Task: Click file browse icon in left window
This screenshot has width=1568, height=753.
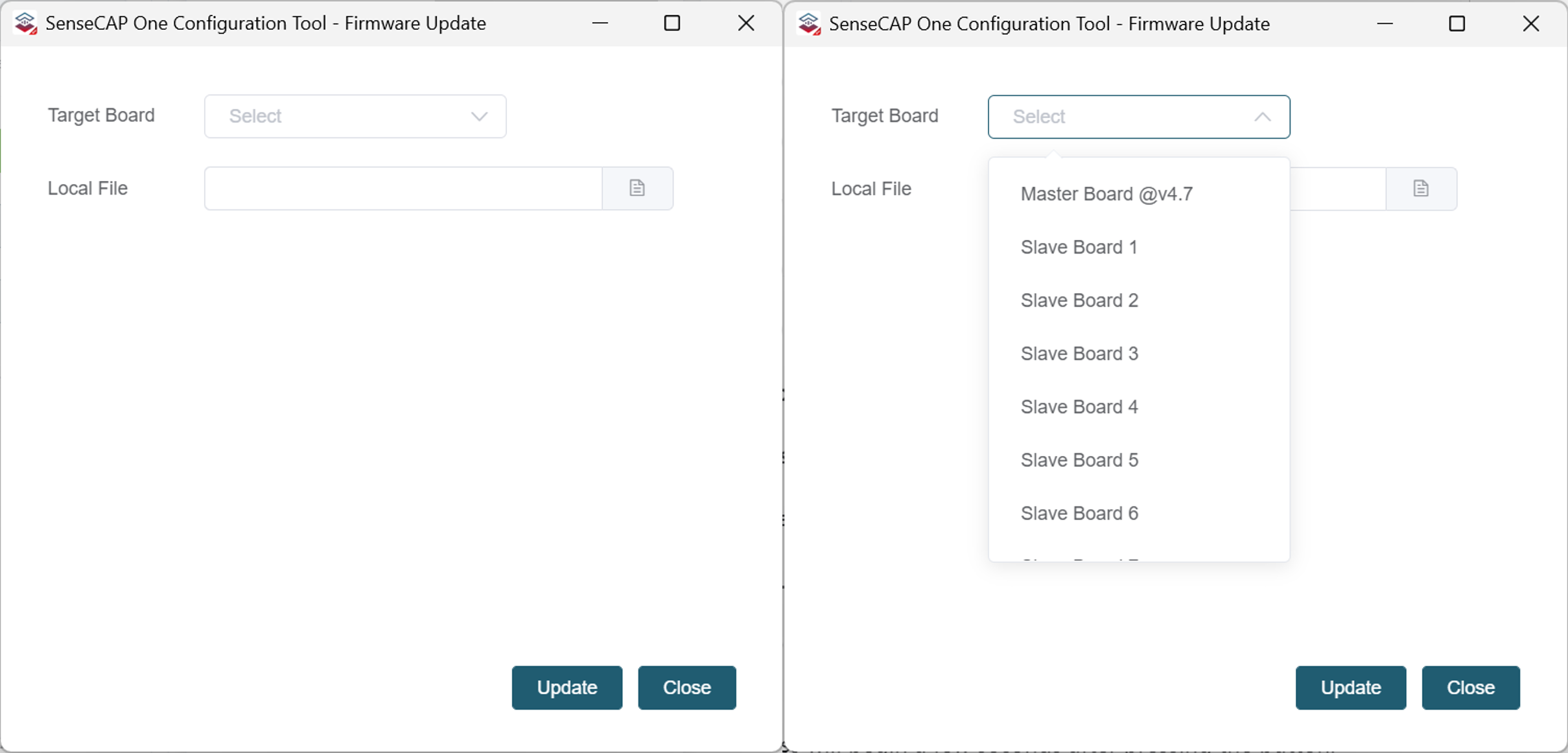Action: coord(637,188)
